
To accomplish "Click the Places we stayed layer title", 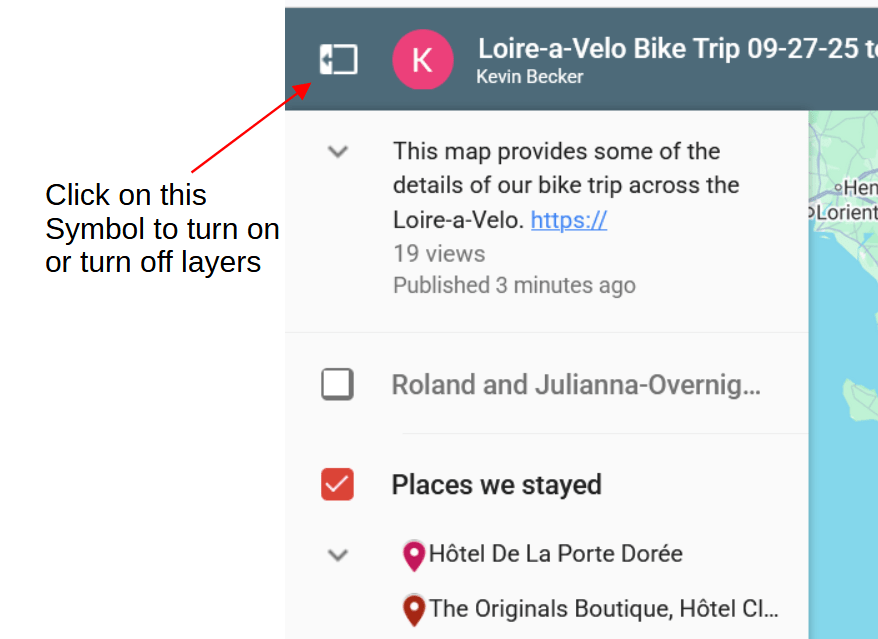I will (496, 485).
